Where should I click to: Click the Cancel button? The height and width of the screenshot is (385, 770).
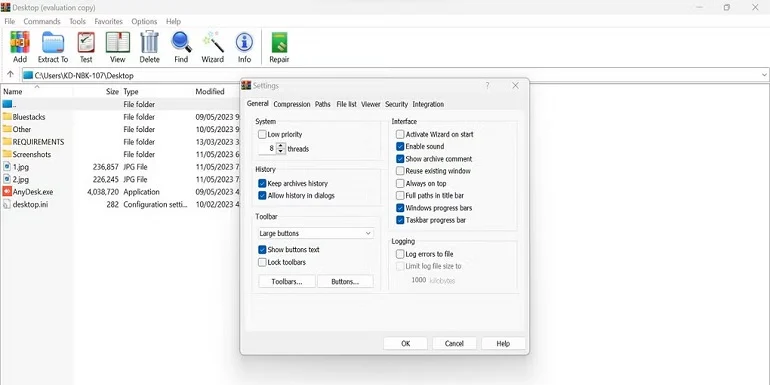pyautogui.click(x=454, y=343)
